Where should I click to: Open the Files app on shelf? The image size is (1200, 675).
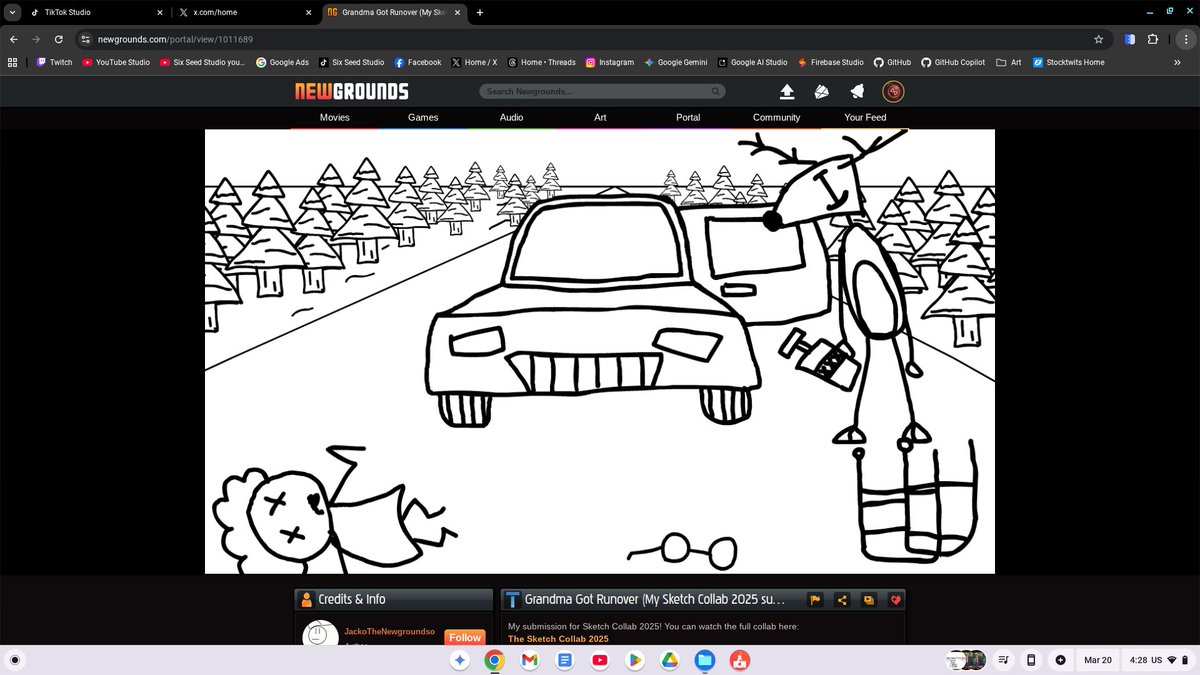[x=704, y=660]
